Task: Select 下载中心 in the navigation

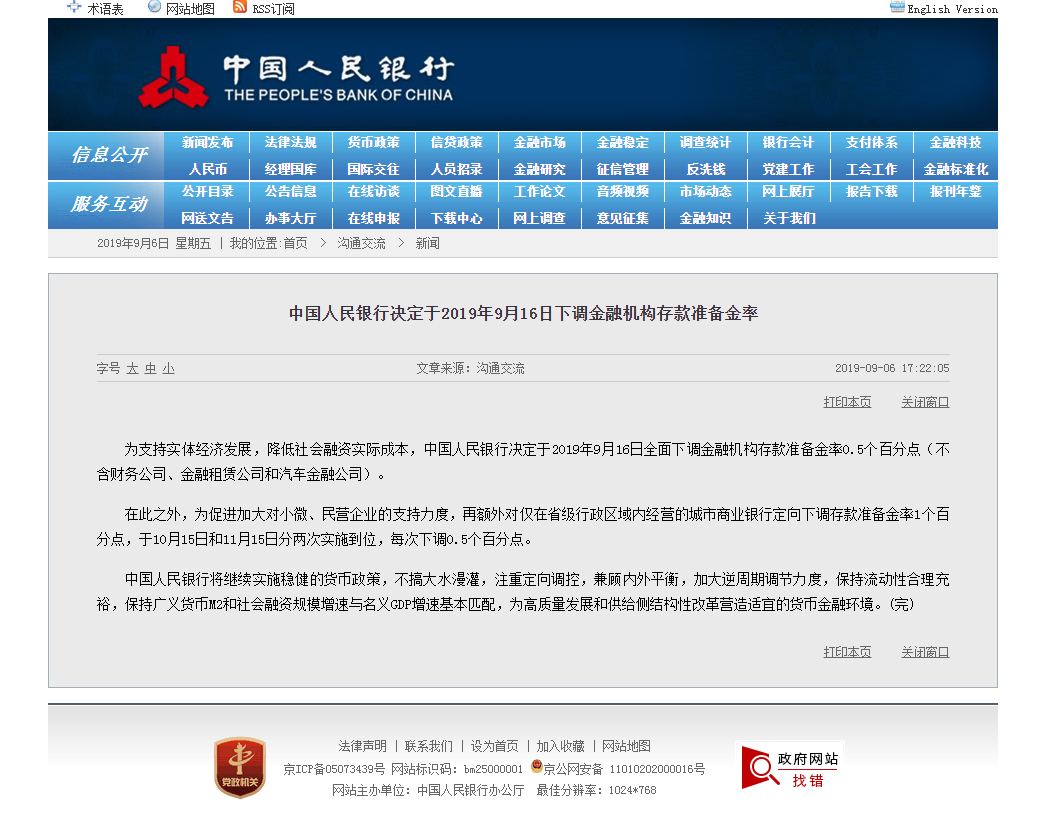Action: (456, 218)
